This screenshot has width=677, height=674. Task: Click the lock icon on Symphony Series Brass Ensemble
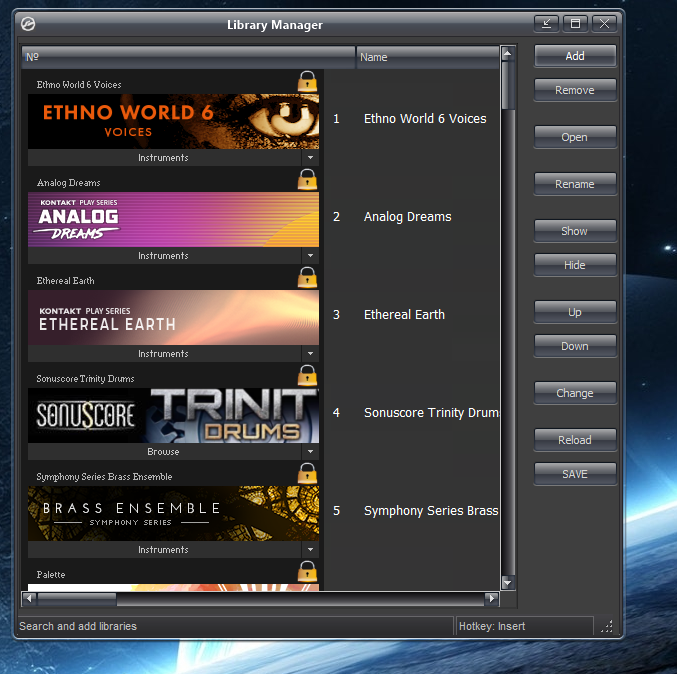[307, 474]
